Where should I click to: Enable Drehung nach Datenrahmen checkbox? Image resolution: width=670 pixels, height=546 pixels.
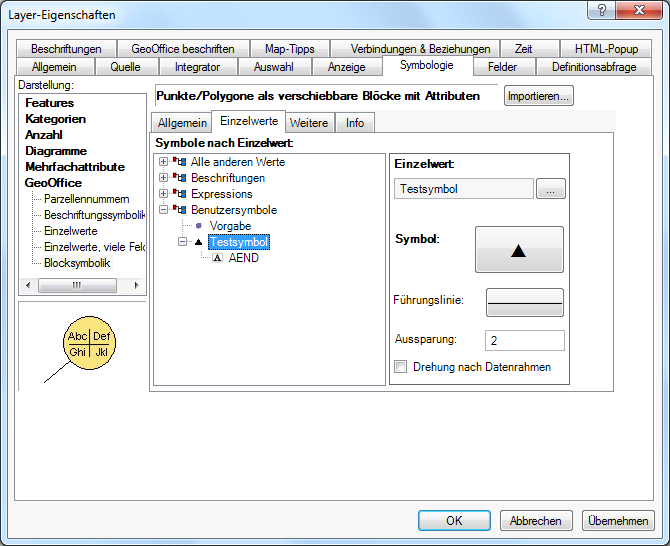[401, 367]
